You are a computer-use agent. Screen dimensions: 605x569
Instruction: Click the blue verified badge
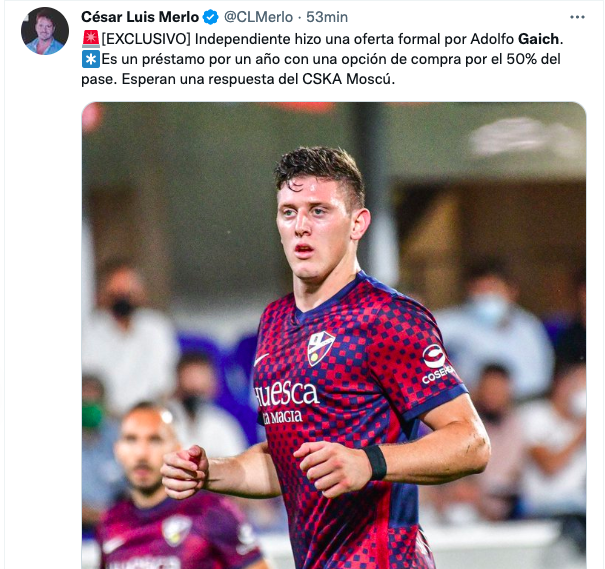click(x=211, y=17)
